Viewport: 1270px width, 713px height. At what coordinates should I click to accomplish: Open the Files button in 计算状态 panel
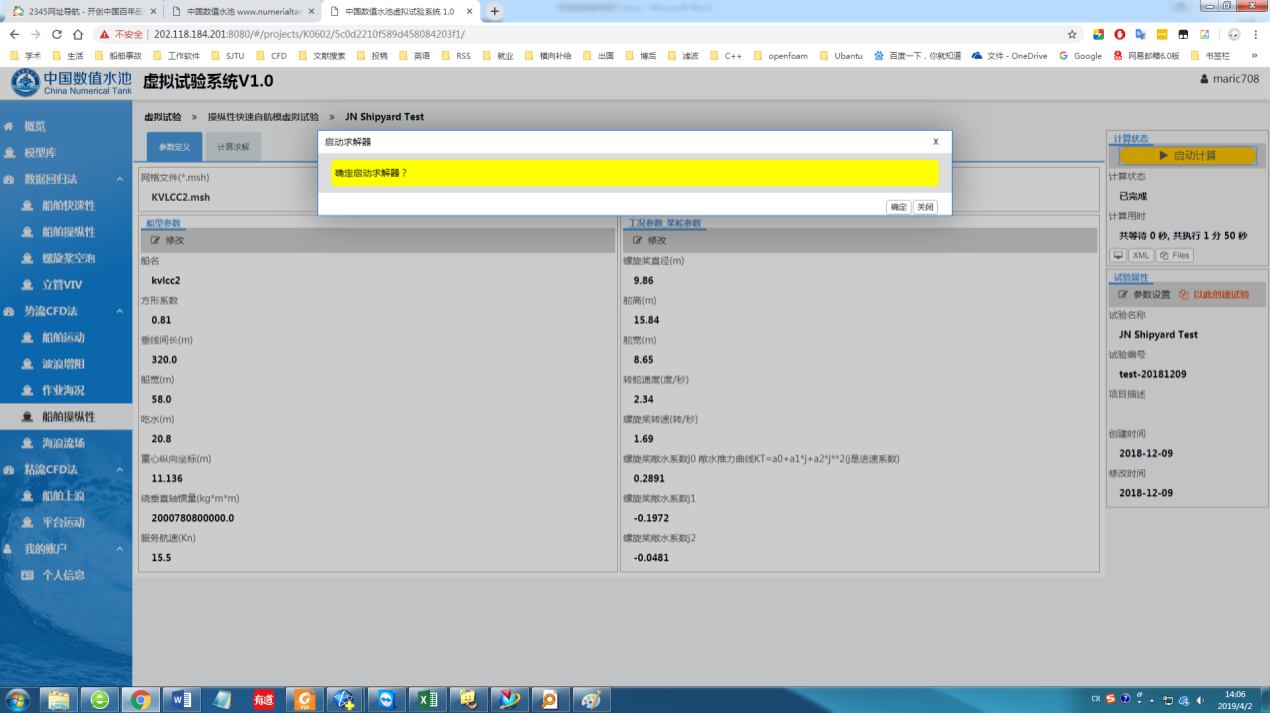pyautogui.click(x=1175, y=255)
